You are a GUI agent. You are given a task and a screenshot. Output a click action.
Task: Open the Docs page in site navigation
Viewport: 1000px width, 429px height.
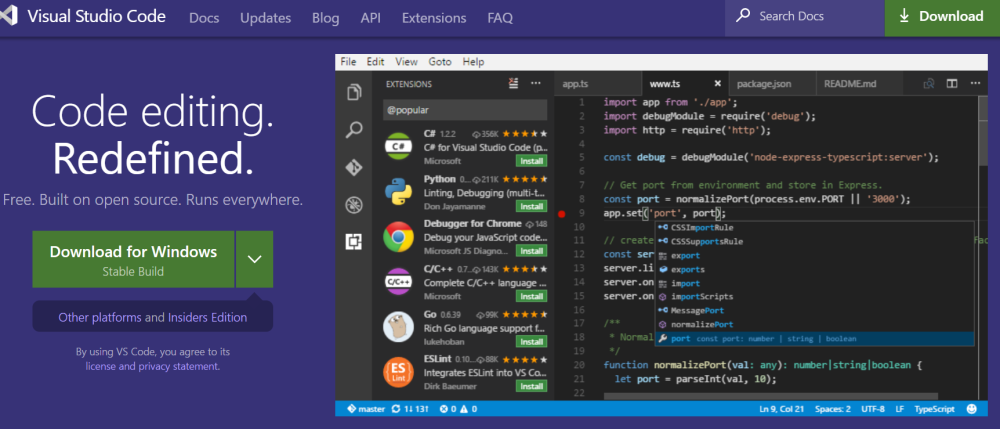(204, 18)
